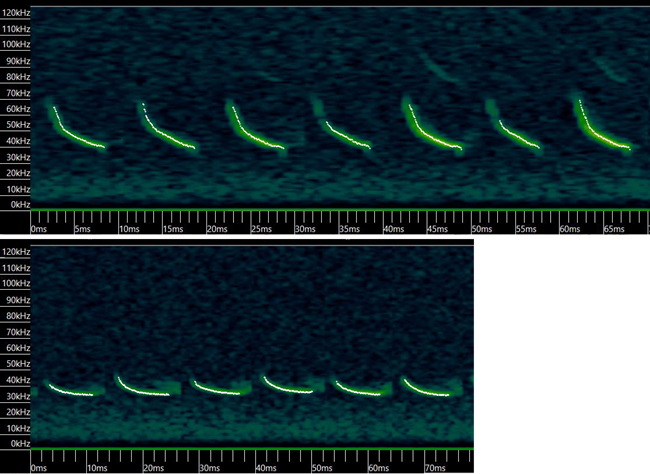Click the 120kHz label on upper frequency axis
Viewport: 650px width, 474px height.
click(15, 13)
